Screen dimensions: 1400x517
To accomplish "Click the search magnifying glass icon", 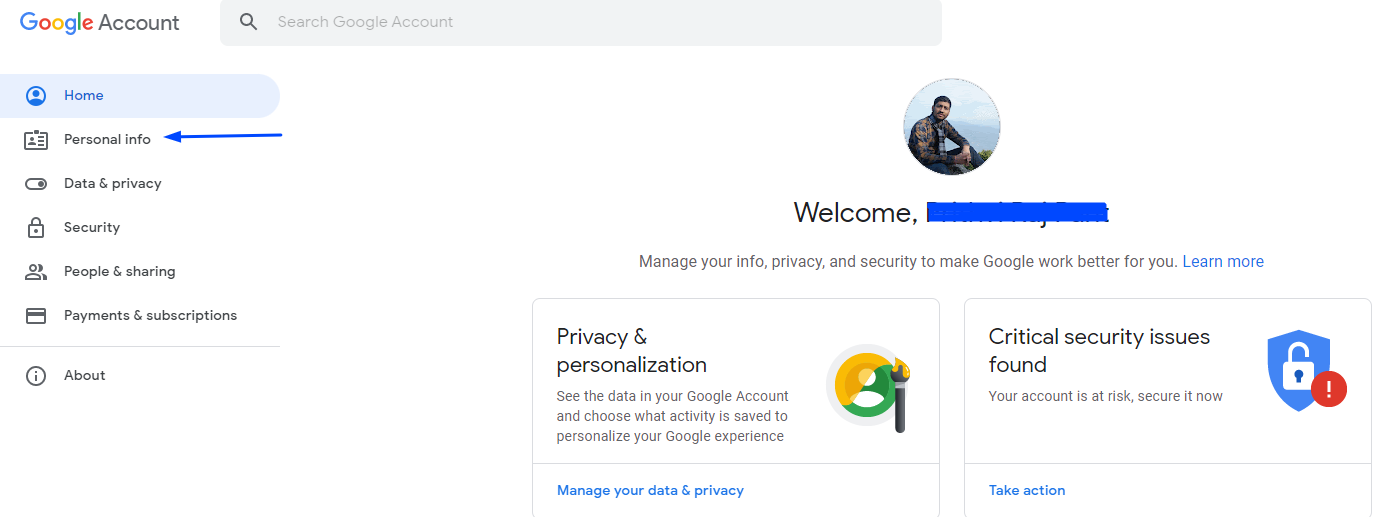I will tap(249, 22).
